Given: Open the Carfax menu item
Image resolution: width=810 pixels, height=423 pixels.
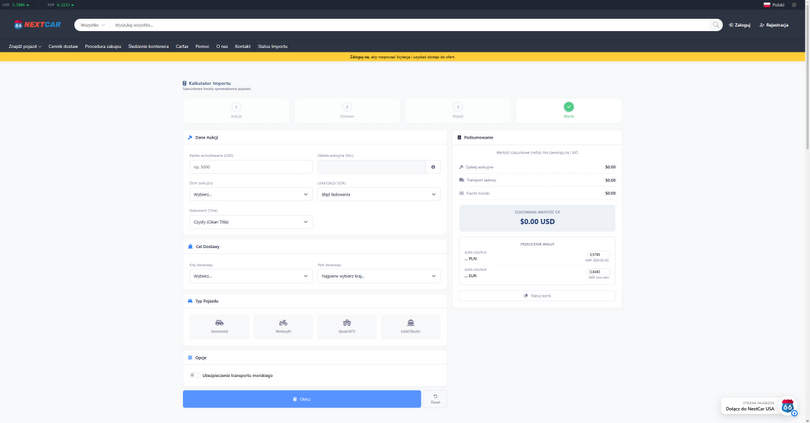Looking at the screenshot, I should pos(182,46).
